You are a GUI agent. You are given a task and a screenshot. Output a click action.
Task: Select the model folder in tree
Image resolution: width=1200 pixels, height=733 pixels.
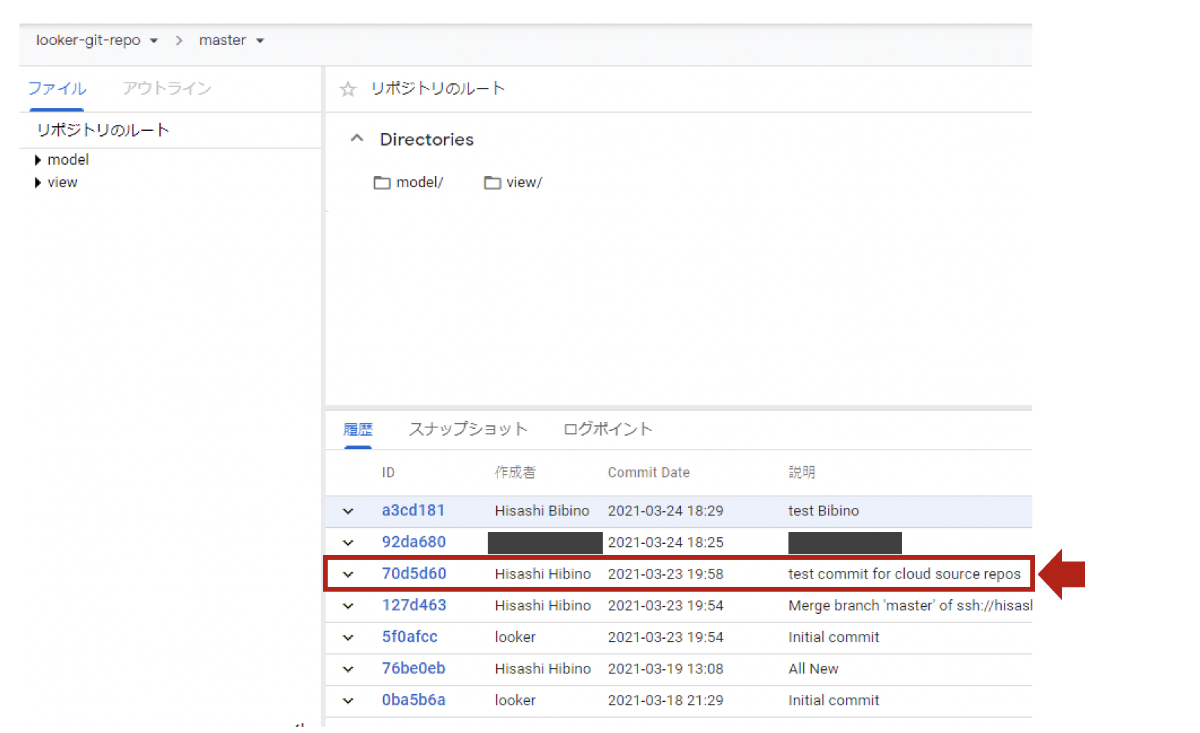[x=68, y=160]
